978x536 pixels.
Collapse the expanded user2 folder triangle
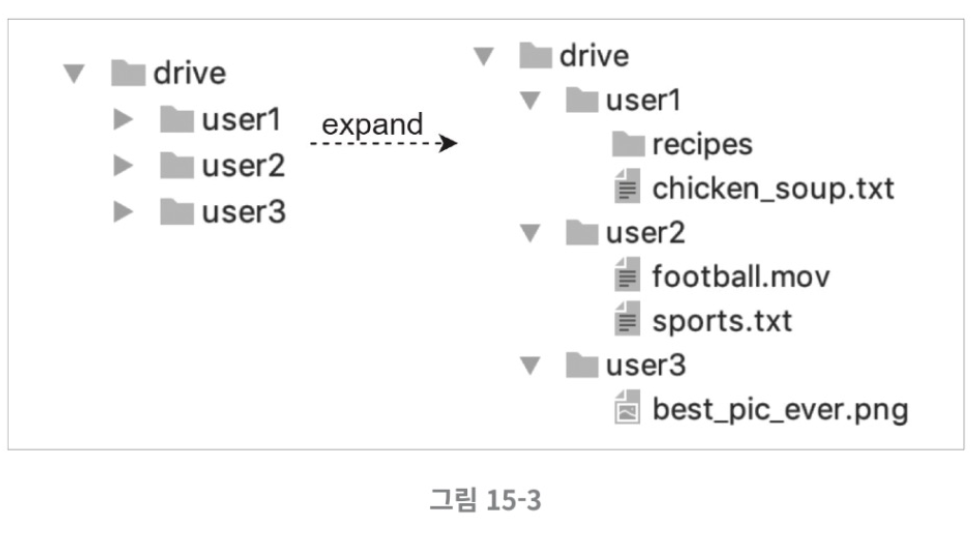click(530, 233)
